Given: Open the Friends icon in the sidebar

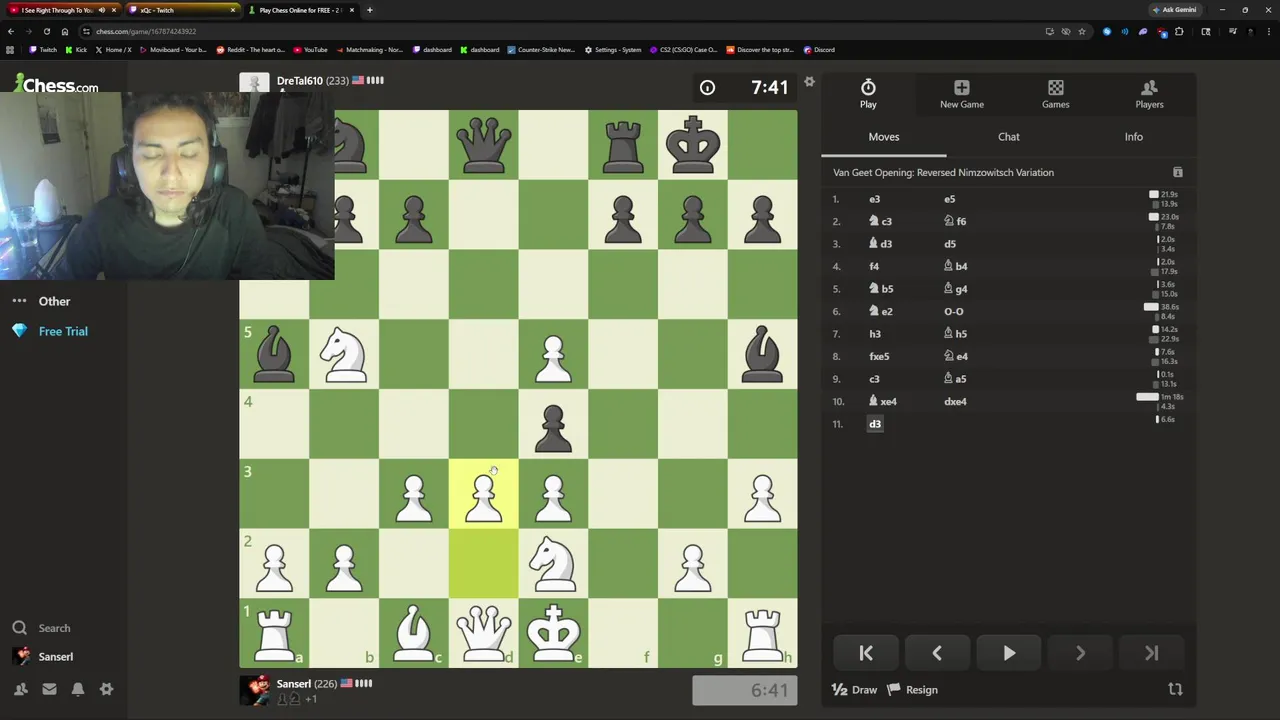Looking at the screenshot, I should pyautogui.click(x=20, y=689).
